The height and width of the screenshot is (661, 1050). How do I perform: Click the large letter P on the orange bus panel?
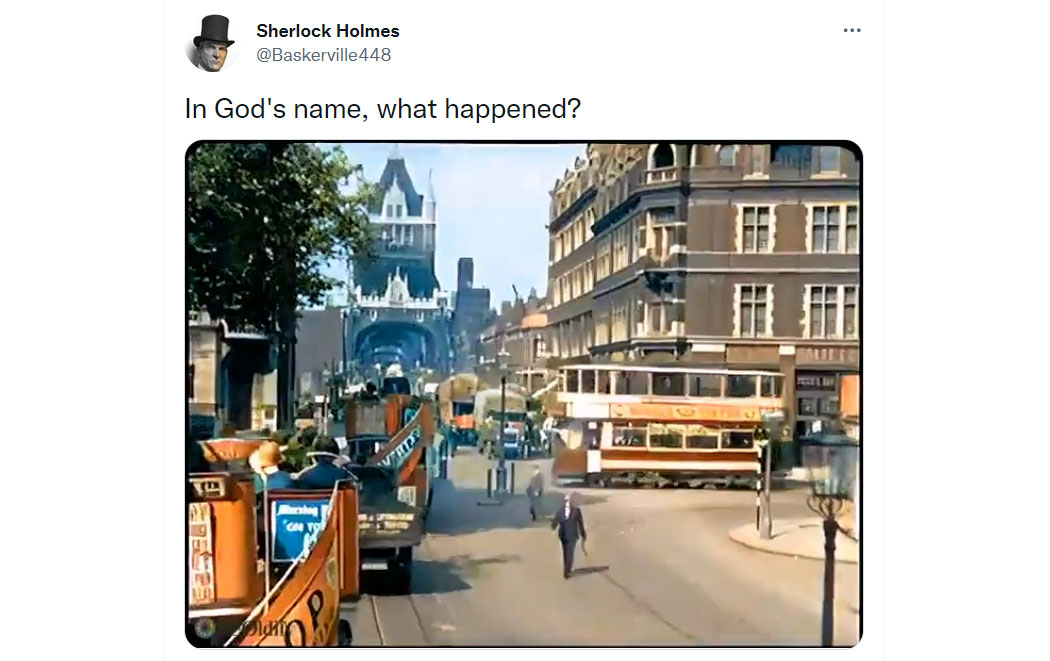(313, 606)
